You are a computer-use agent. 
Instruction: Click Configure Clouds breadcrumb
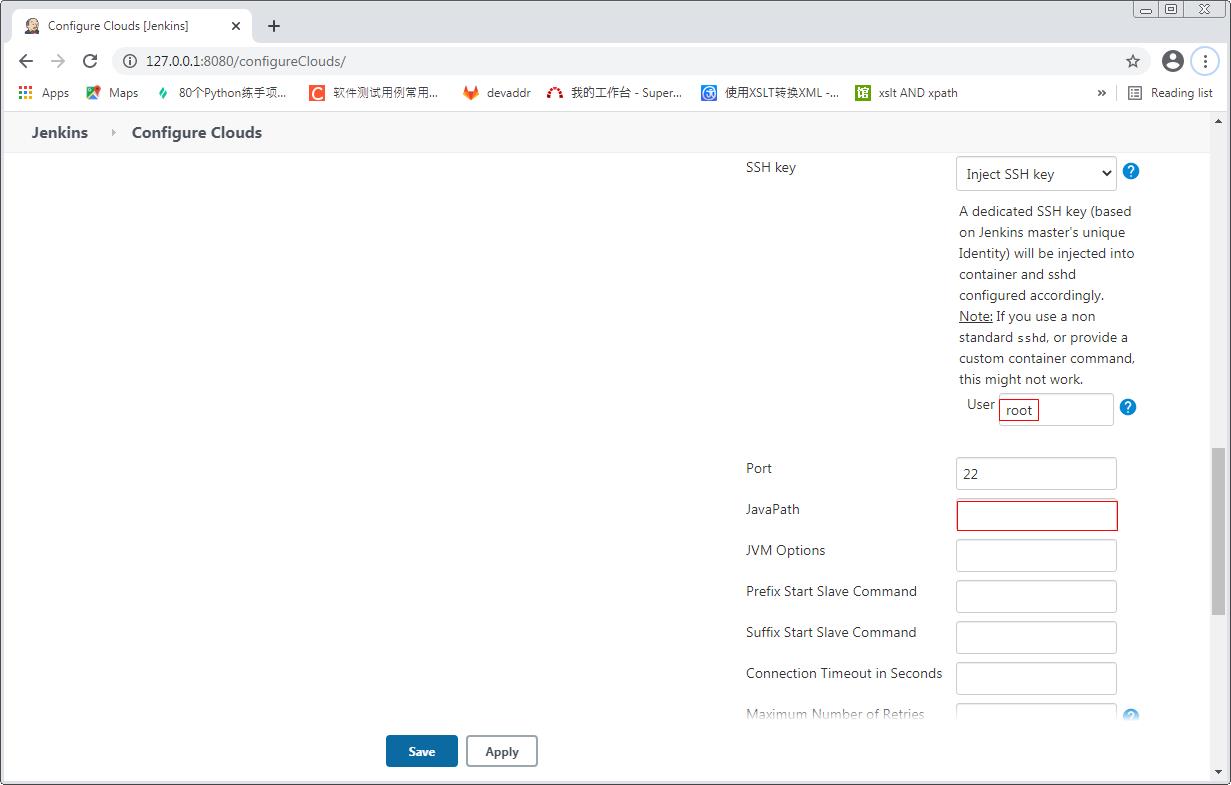(x=197, y=132)
